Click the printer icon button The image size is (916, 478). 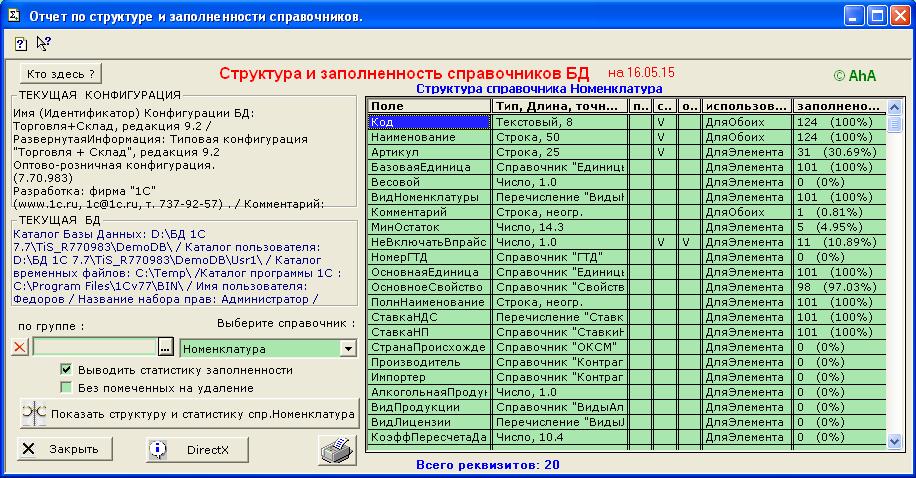pos(337,450)
